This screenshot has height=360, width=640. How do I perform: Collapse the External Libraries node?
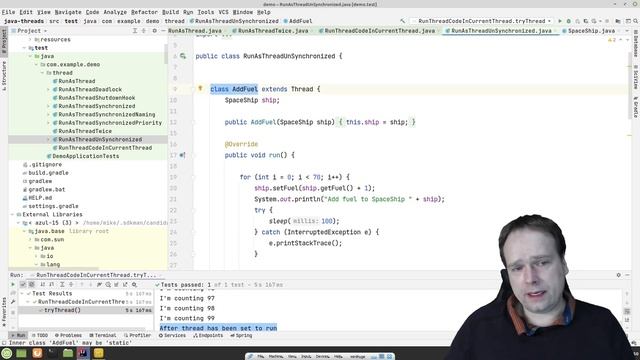pos(12,214)
